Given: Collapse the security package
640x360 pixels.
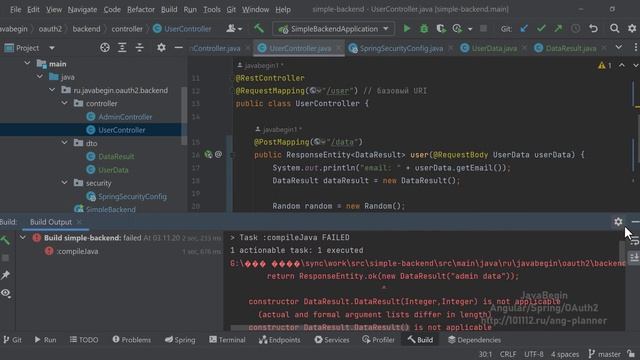Looking at the screenshot, I should pyautogui.click(x=64, y=183).
